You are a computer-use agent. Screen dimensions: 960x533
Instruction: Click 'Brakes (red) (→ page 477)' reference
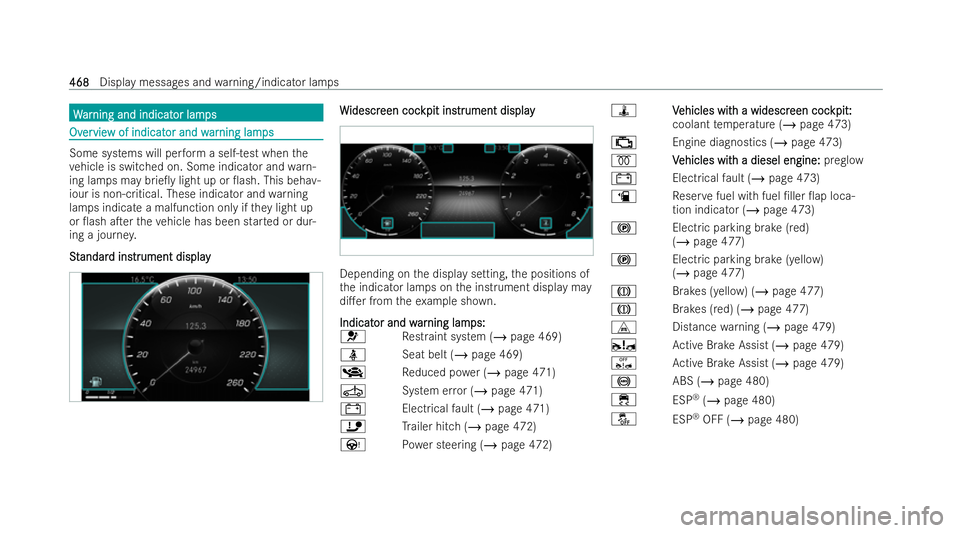[x=740, y=309]
